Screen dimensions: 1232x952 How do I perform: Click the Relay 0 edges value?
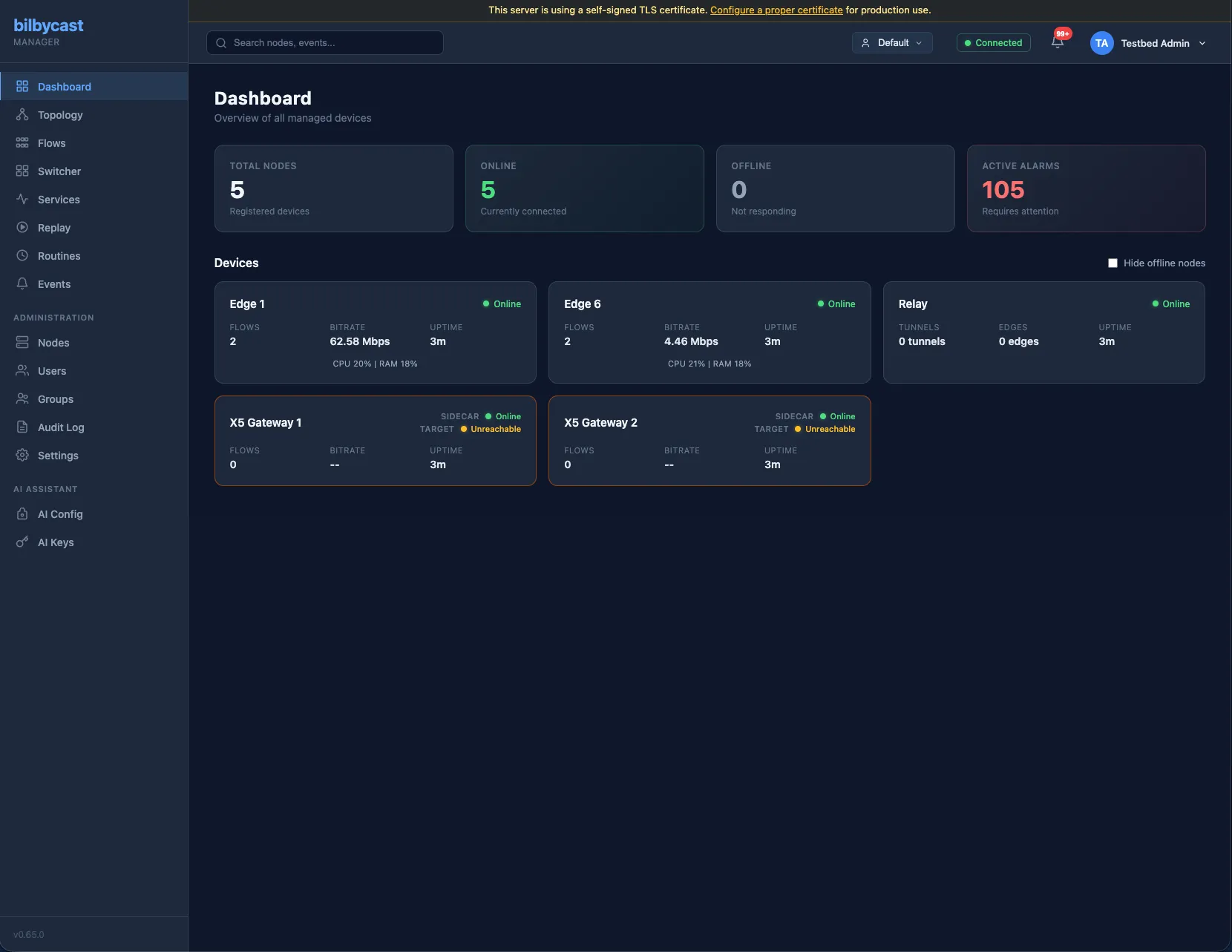[x=1018, y=341]
